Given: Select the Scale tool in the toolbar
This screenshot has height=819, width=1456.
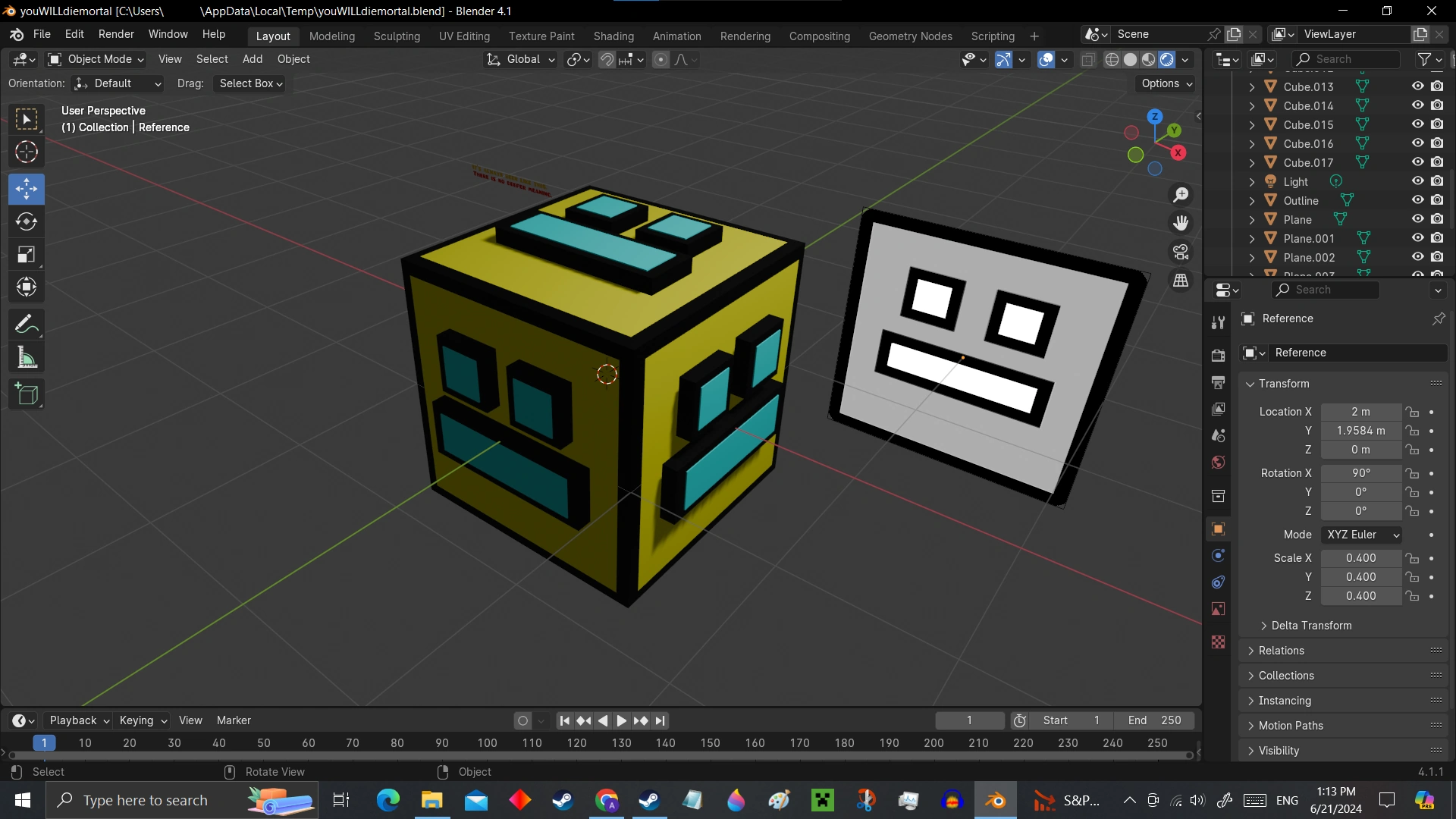Looking at the screenshot, I should (x=27, y=254).
